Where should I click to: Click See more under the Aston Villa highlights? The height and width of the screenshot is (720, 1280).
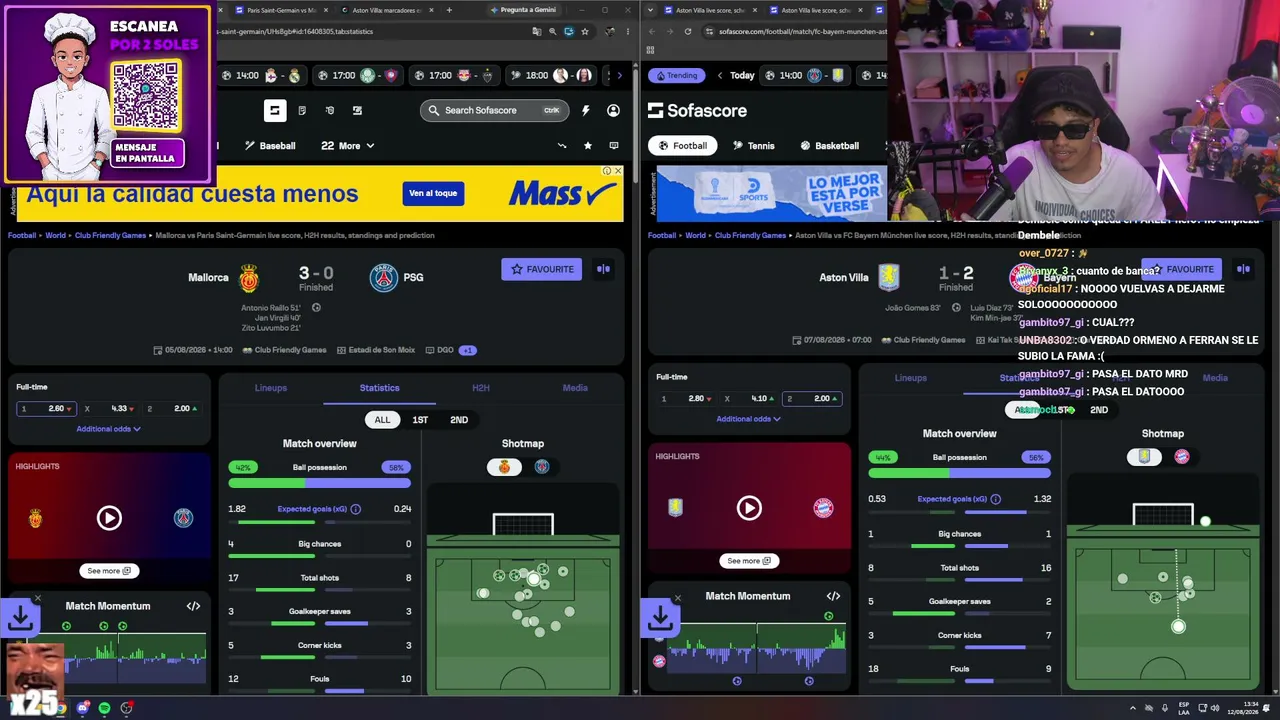click(x=749, y=561)
